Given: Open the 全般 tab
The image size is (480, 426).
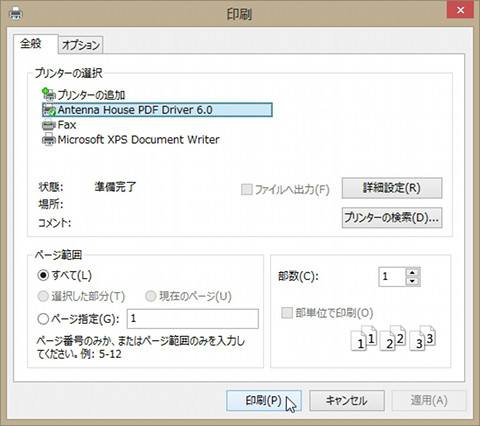Looking at the screenshot, I should (31, 43).
